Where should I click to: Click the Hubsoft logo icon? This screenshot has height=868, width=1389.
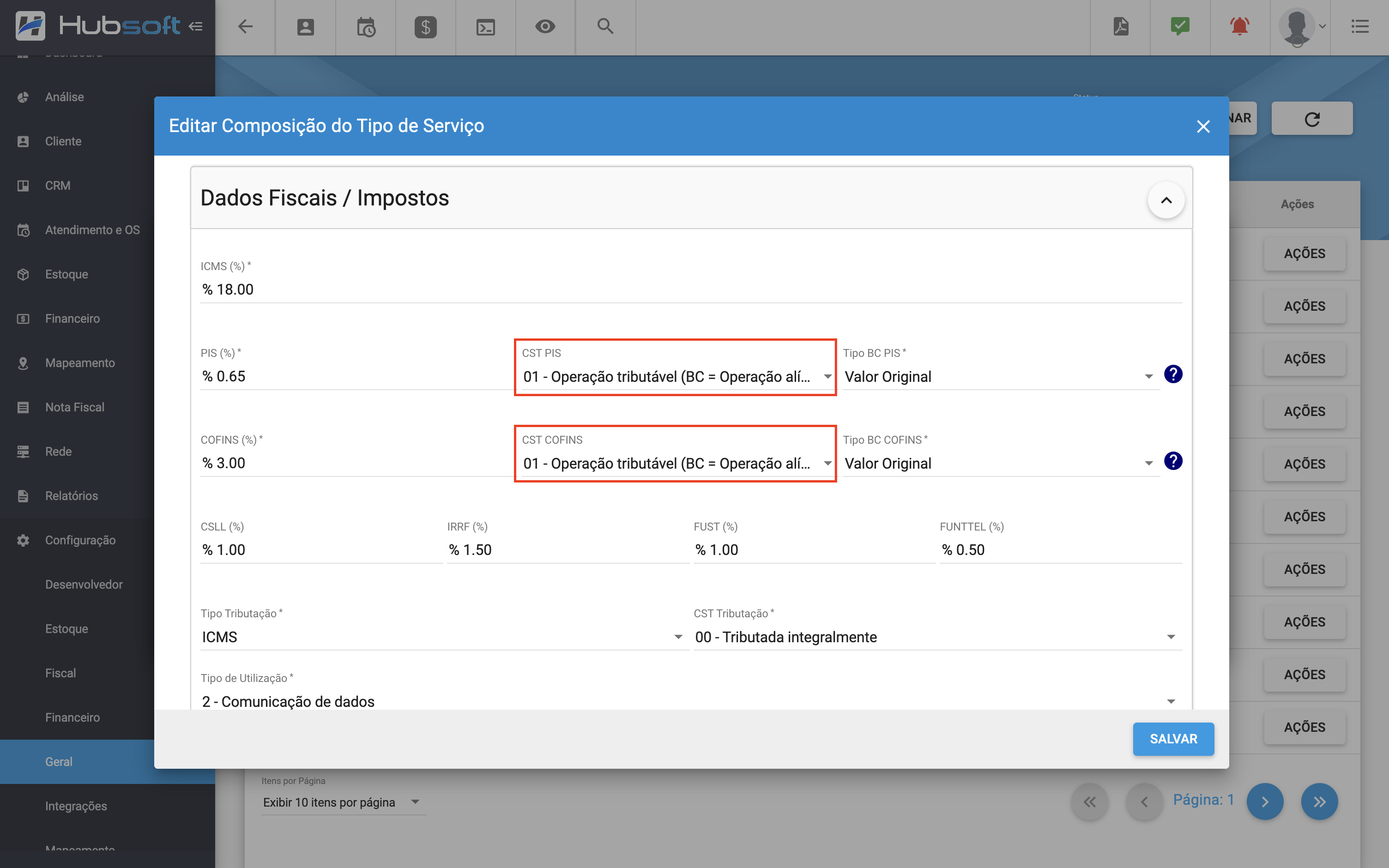point(30,26)
